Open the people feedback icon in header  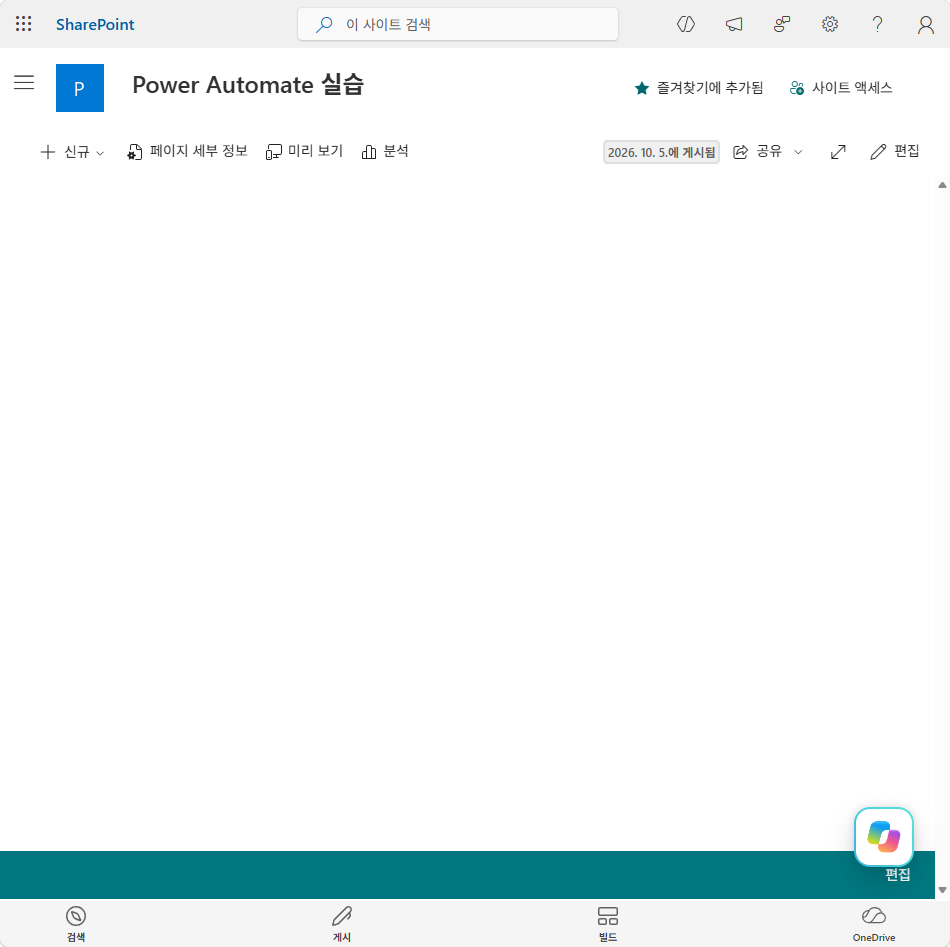point(782,24)
